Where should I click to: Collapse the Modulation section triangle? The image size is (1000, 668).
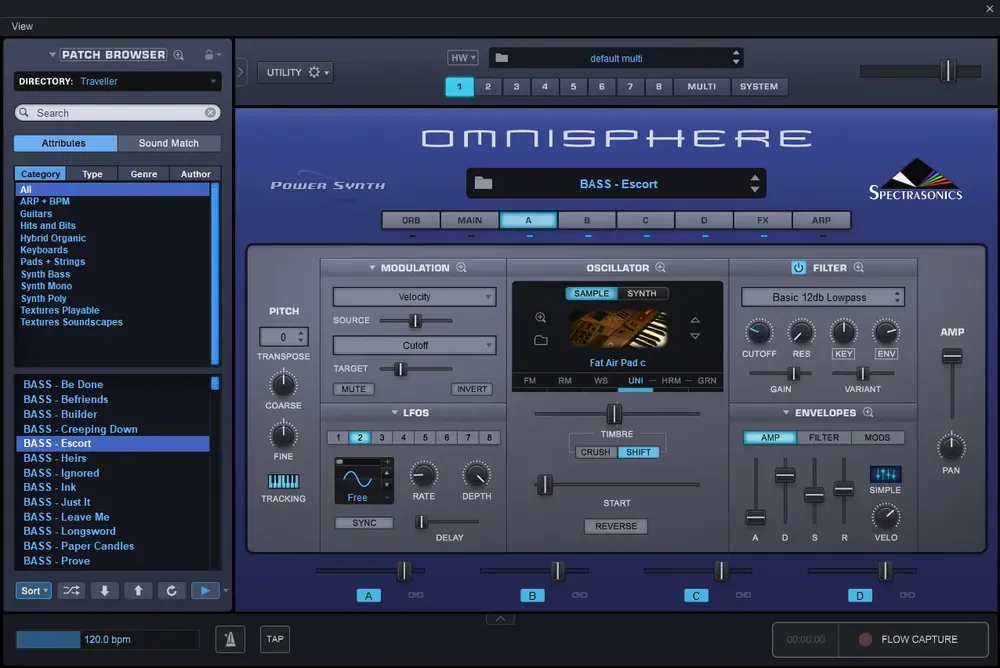click(372, 268)
